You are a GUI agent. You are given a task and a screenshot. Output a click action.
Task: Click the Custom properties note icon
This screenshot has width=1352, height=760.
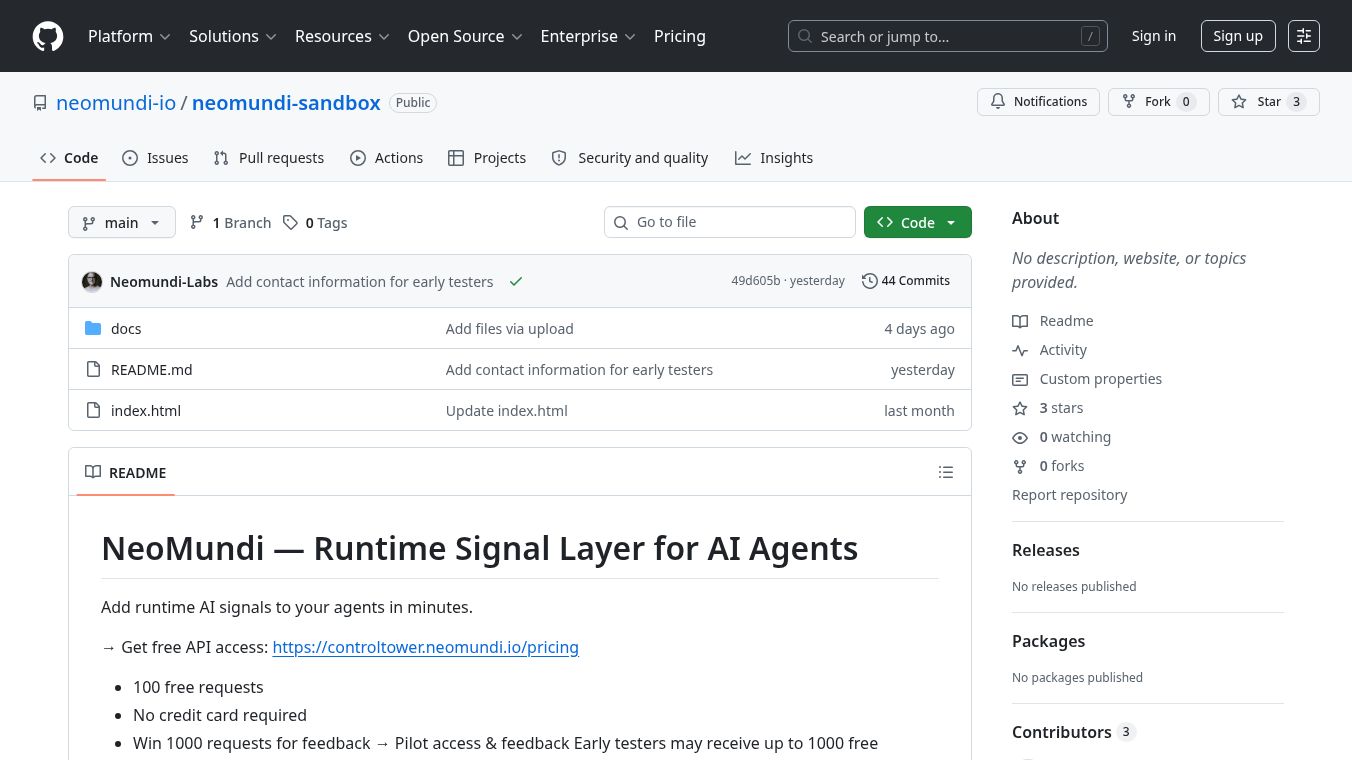click(x=1020, y=379)
